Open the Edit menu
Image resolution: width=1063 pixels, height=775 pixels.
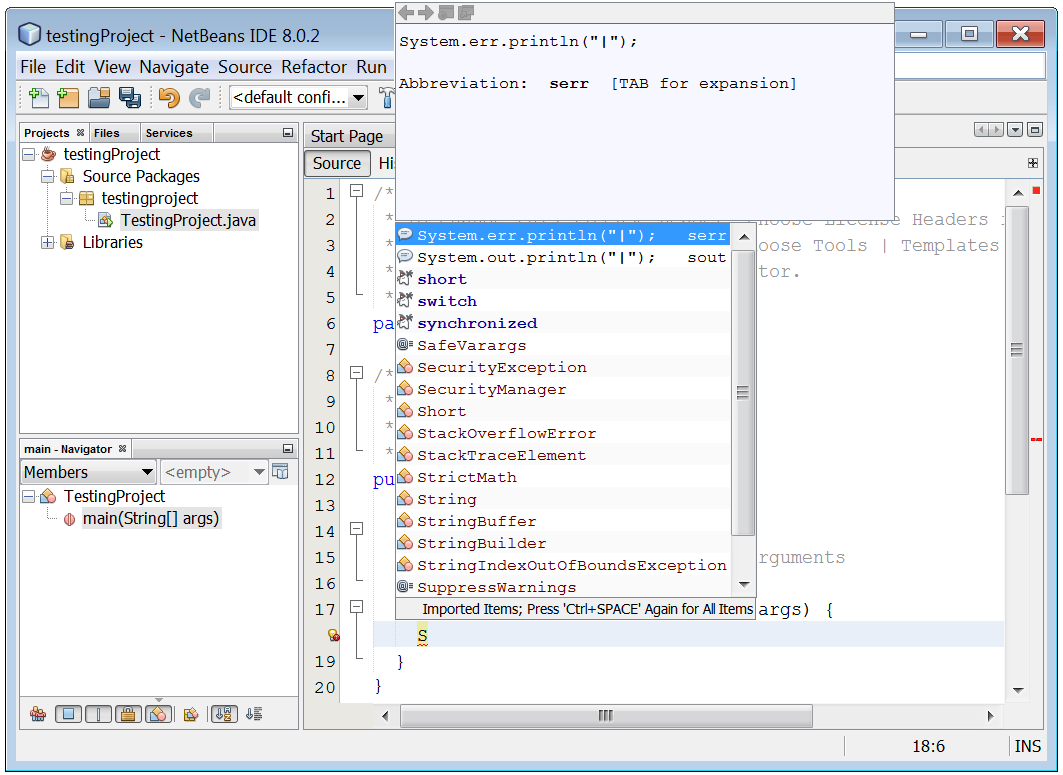tap(70, 67)
